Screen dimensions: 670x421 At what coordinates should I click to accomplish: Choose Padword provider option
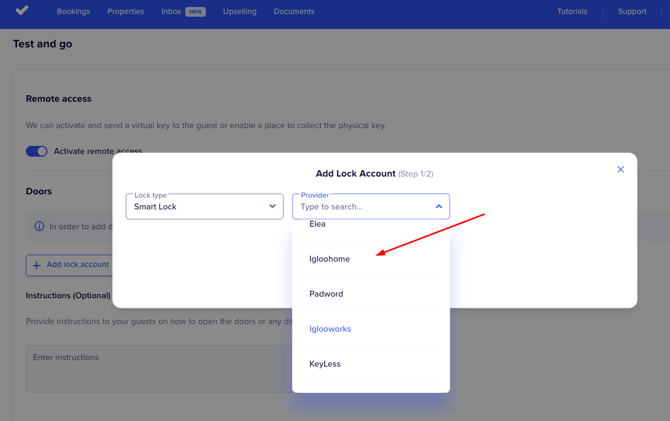coord(326,294)
